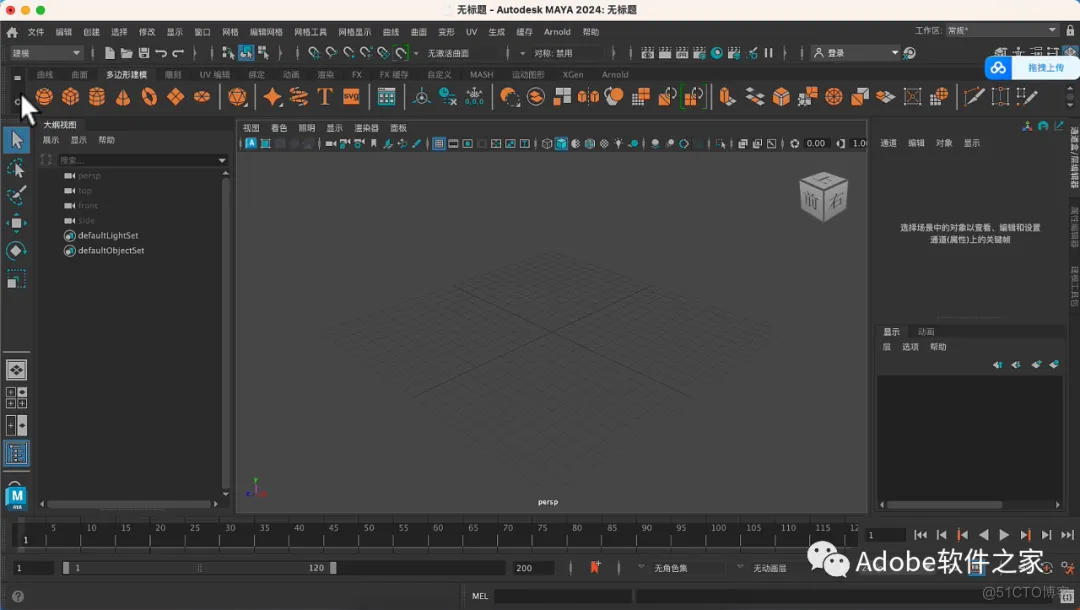Open the viewport 着色 menu

pyautogui.click(x=279, y=128)
